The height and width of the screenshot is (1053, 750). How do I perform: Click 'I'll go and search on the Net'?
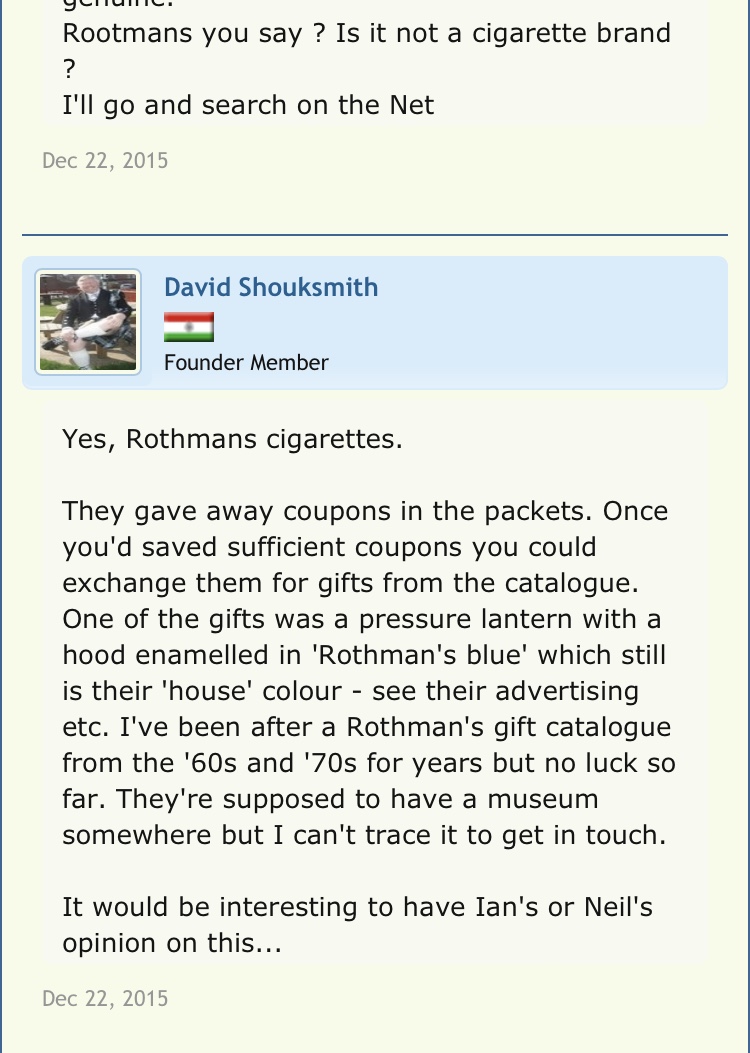click(248, 105)
